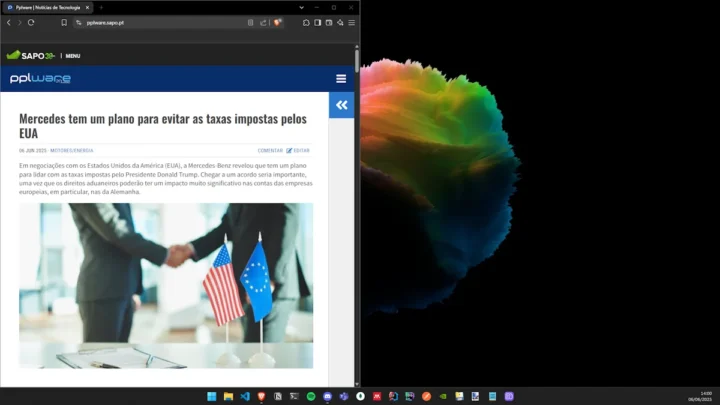Reload the current page
Image resolution: width=720 pixels, height=405 pixels.
click(31, 22)
